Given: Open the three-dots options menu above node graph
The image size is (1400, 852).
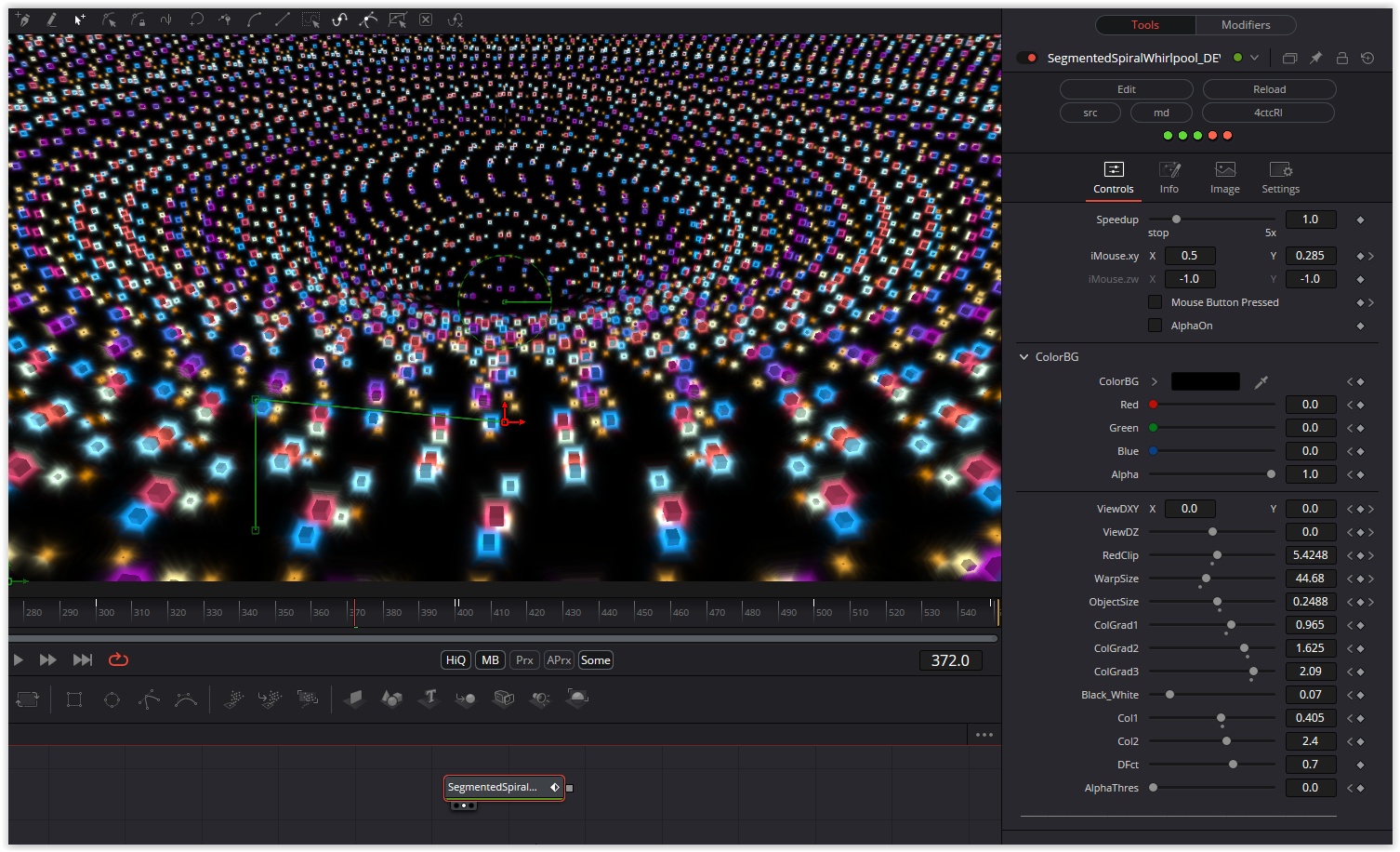Looking at the screenshot, I should pos(984,735).
